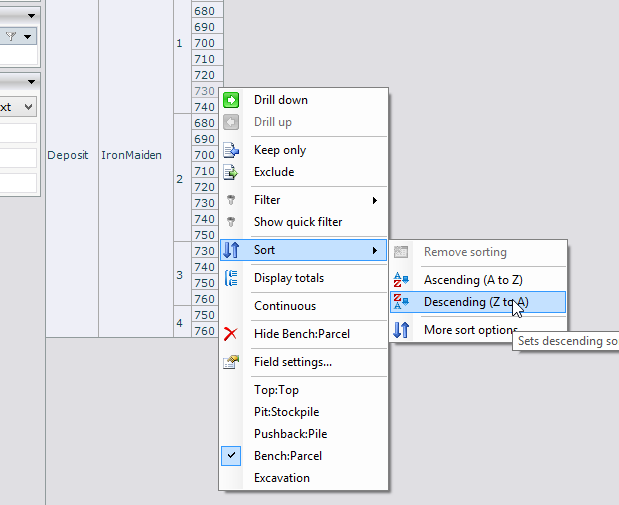Click the funnel icon beside Show quick filter

231,222
